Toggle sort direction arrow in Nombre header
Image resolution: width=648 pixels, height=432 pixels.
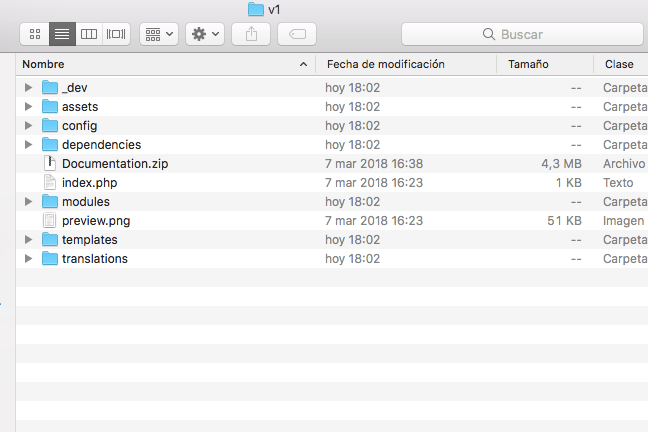click(x=303, y=64)
